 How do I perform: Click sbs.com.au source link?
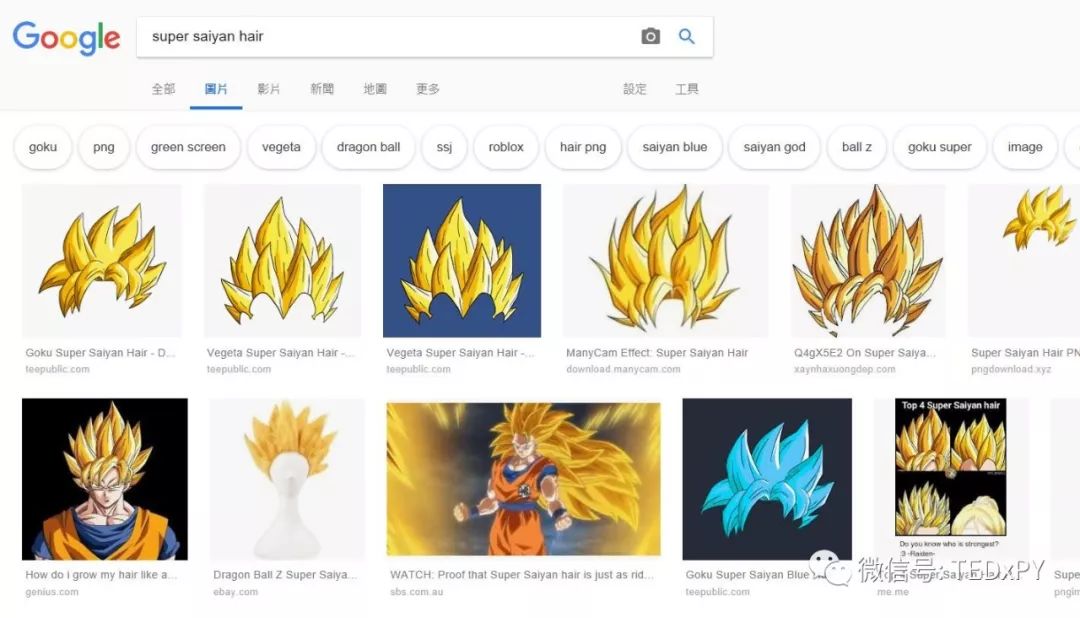point(417,592)
